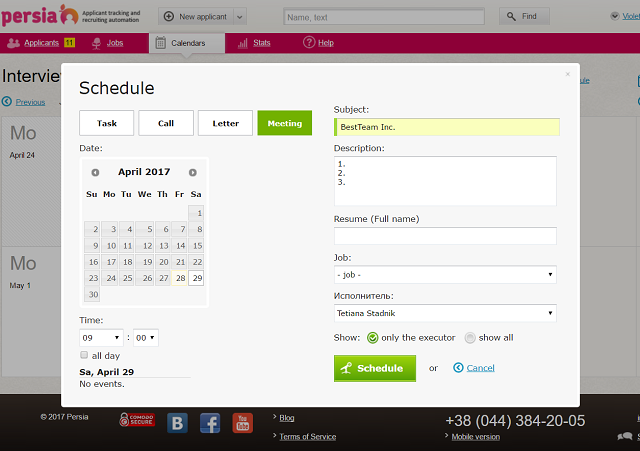Open the Facebook icon link
The width and height of the screenshot is (640, 451).
210,422
